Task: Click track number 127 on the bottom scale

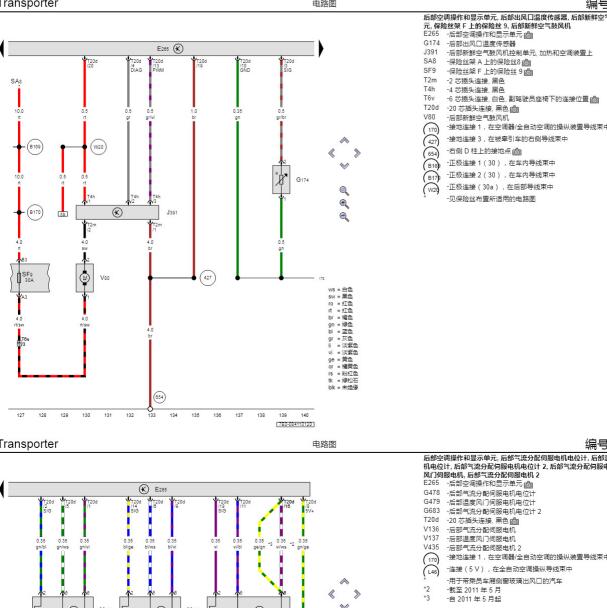Action: tap(21, 415)
